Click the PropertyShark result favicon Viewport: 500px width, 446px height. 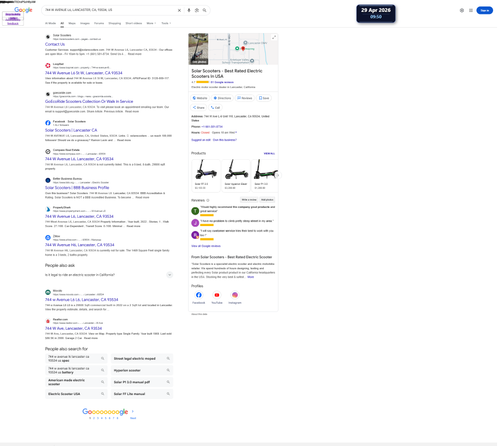(x=48, y=209)
